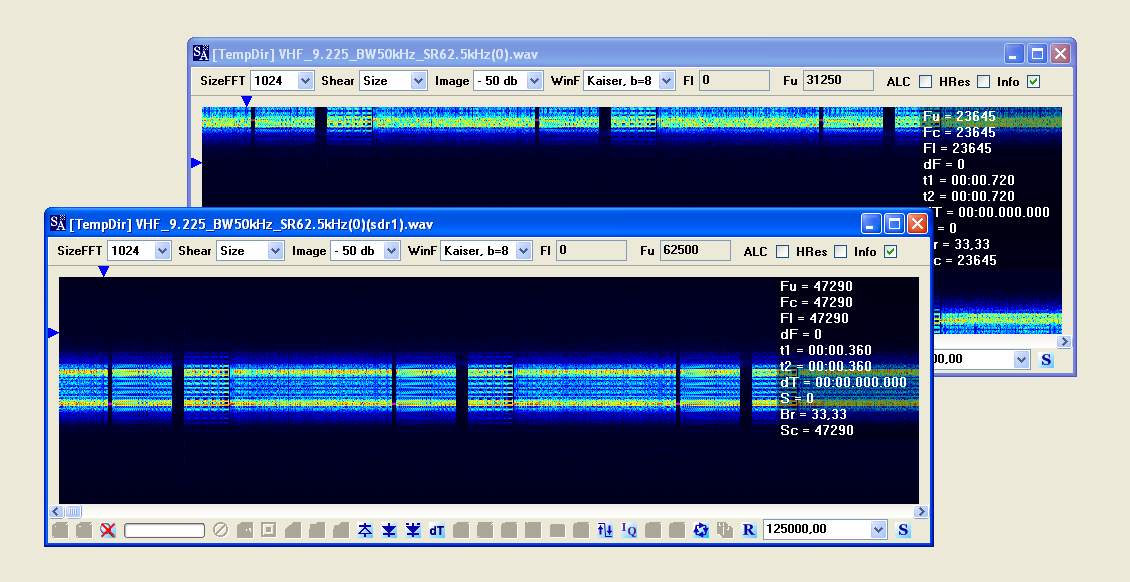Click the scroll-right arrow in back window

click(x=1064, y=341)
